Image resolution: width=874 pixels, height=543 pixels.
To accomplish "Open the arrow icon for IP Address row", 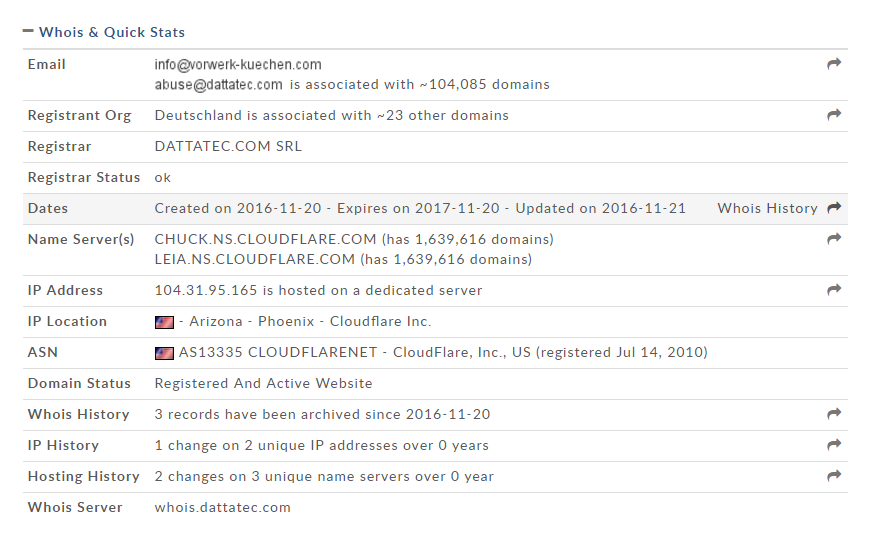I will [834, 290].
